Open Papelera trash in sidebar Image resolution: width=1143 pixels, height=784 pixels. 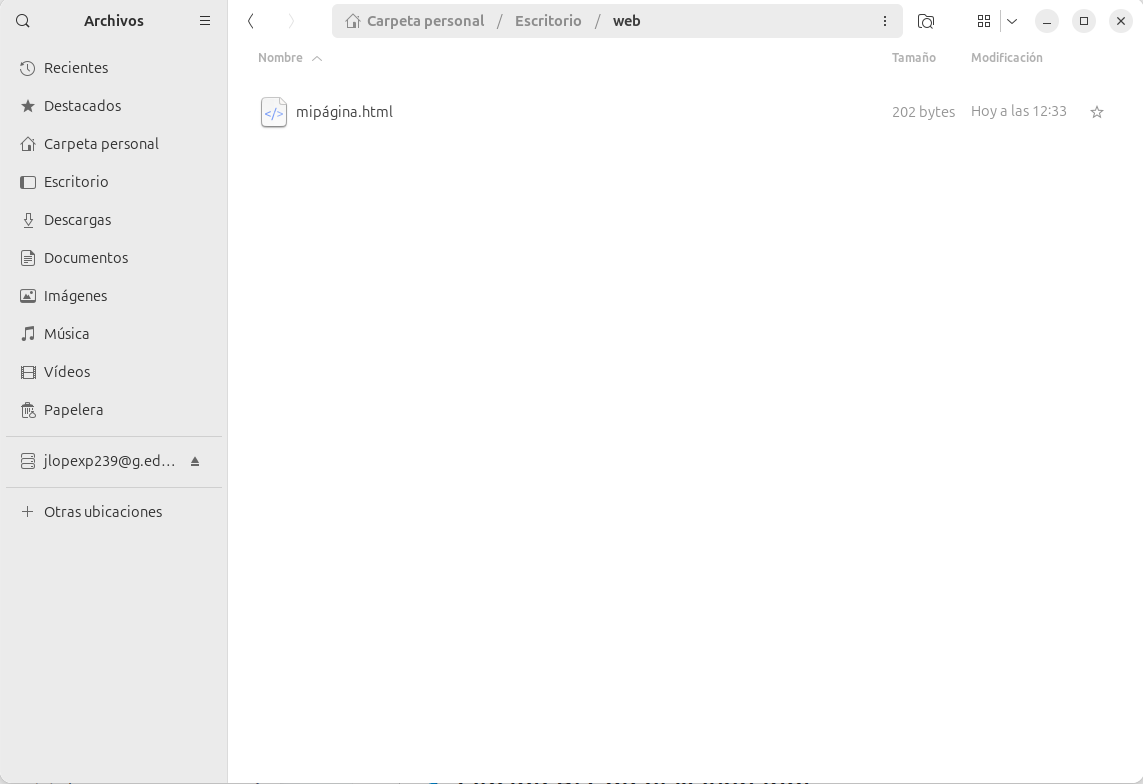click(73, 410)
